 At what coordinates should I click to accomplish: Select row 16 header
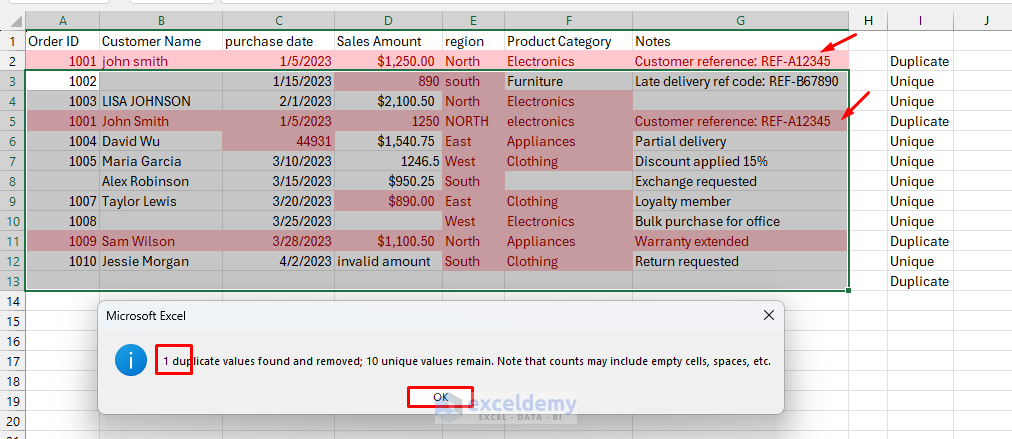(x=12, y=342)
